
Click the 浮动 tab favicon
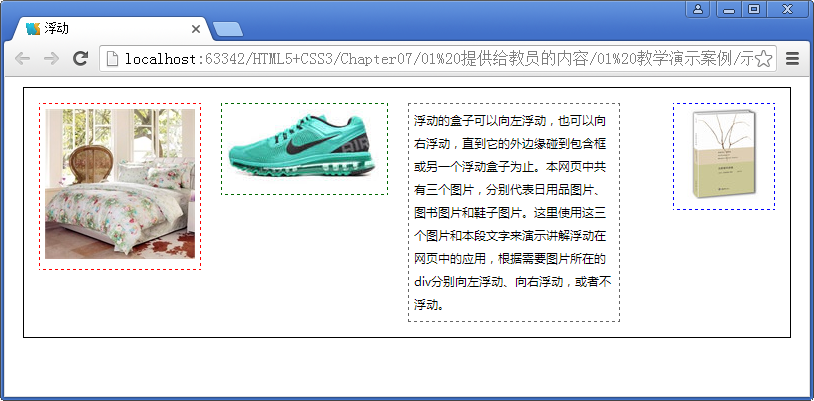(x=33, y=29)
